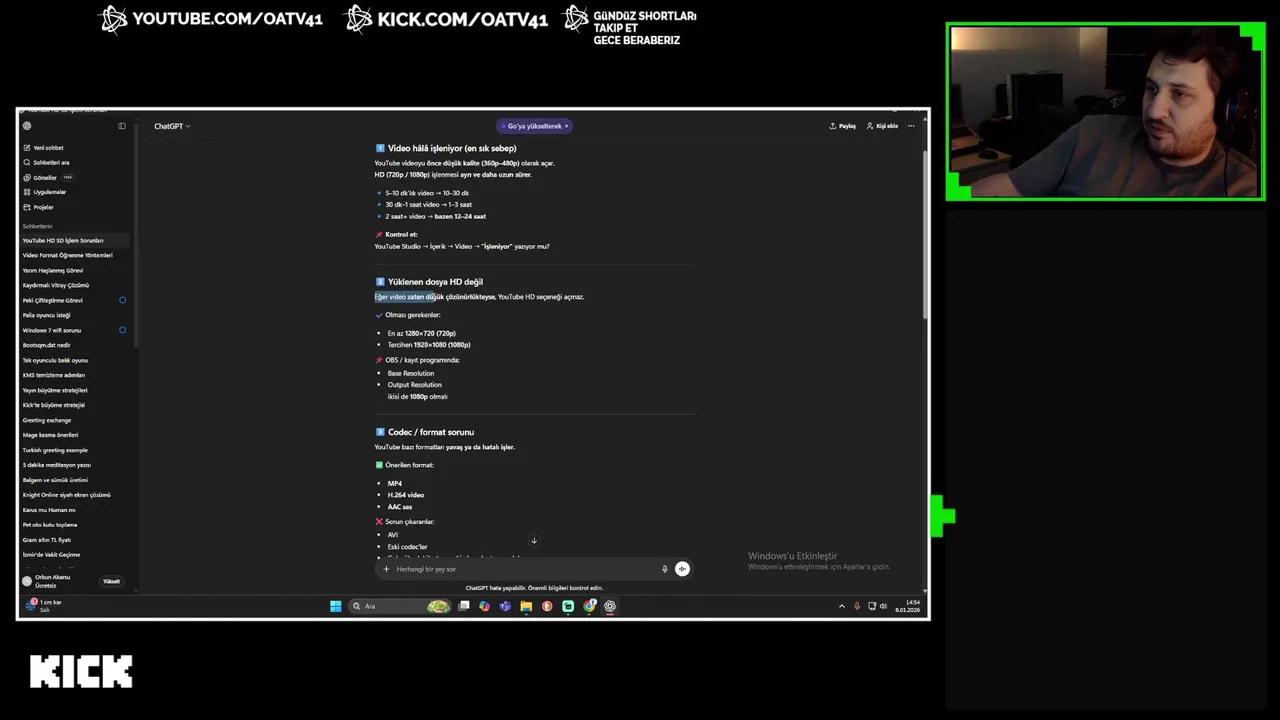Collapse the sidebar with the panel icon

[x=122, y=126]
